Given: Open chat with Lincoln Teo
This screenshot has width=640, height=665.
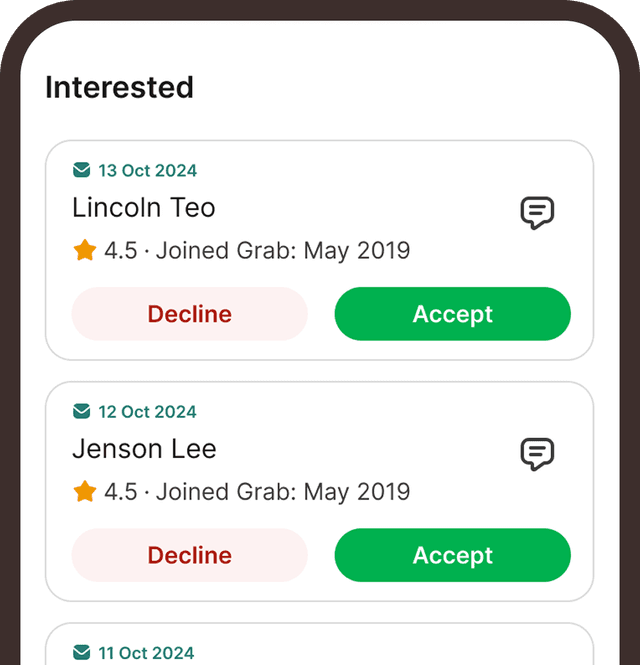Looking at the screenshot, I should pos(537,212).
